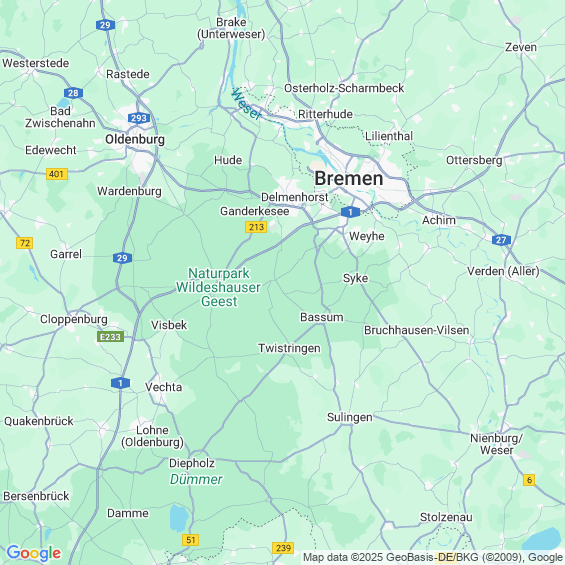Click the A1 shield south of Bremen
Screen dimensions: 565x565
pyautogui.click(x=350, y=212)
